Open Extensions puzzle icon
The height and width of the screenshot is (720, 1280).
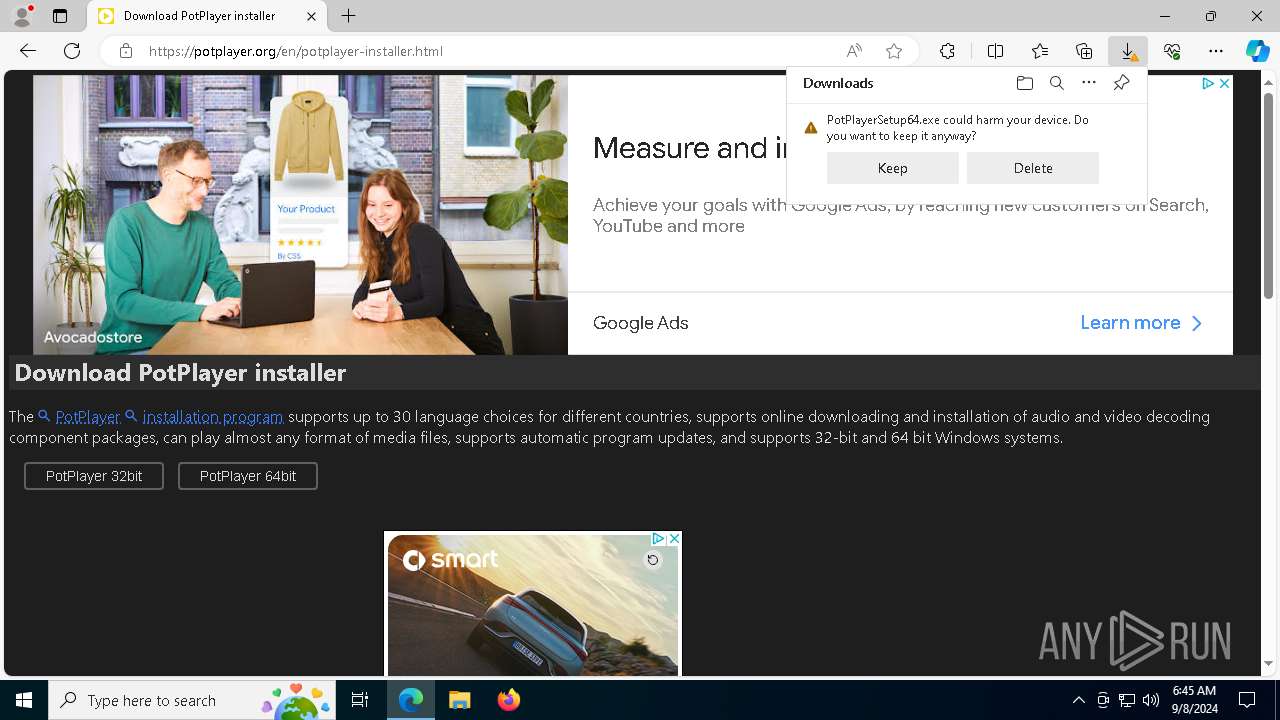947,51
